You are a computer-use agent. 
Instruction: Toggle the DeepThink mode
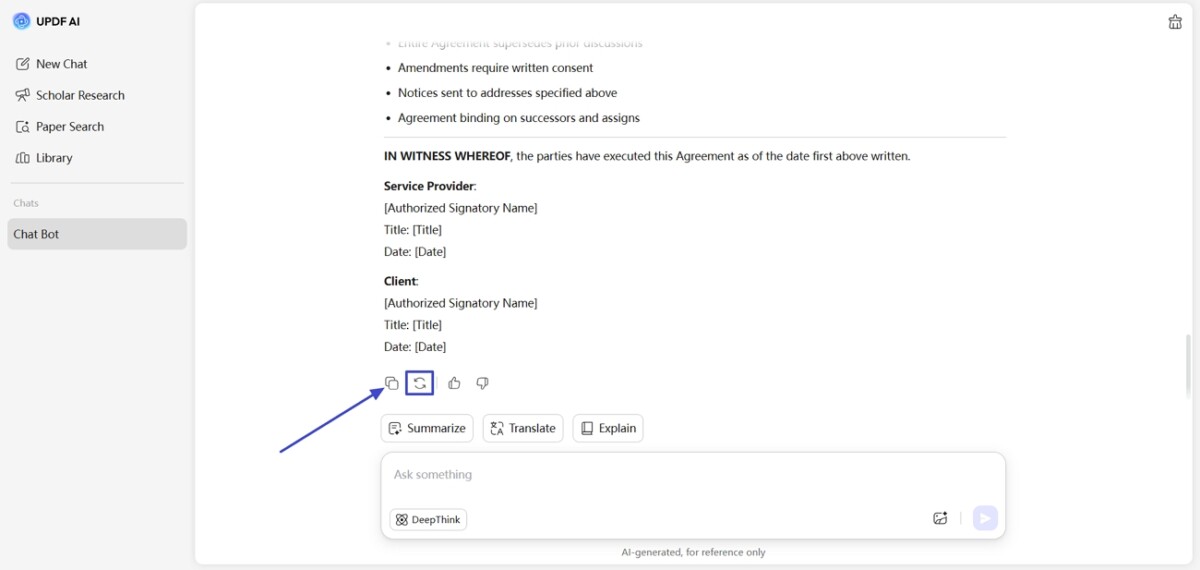[428, 520]
